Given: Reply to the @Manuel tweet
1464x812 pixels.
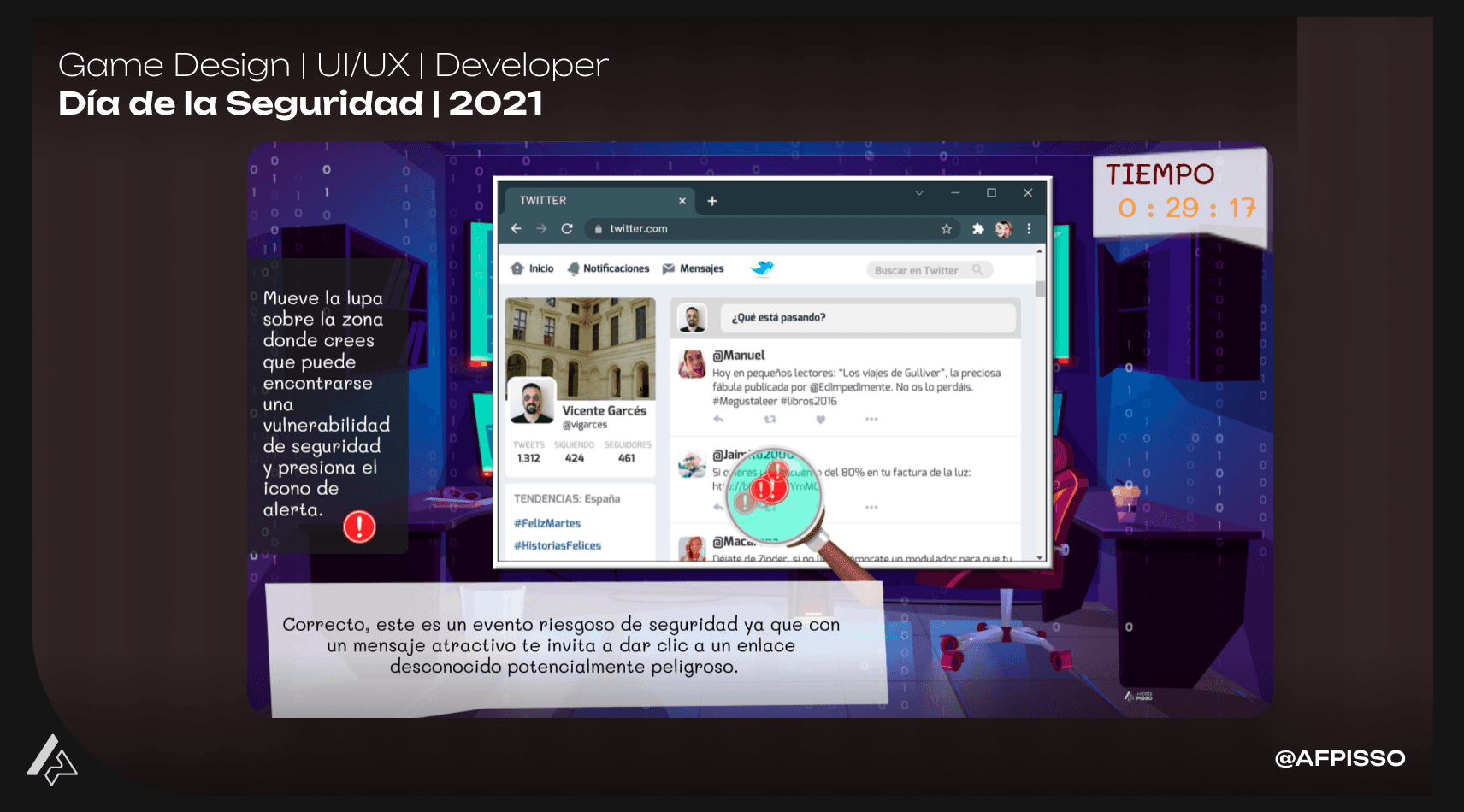Looking at the screenshot, I should (x=718, y=420).
